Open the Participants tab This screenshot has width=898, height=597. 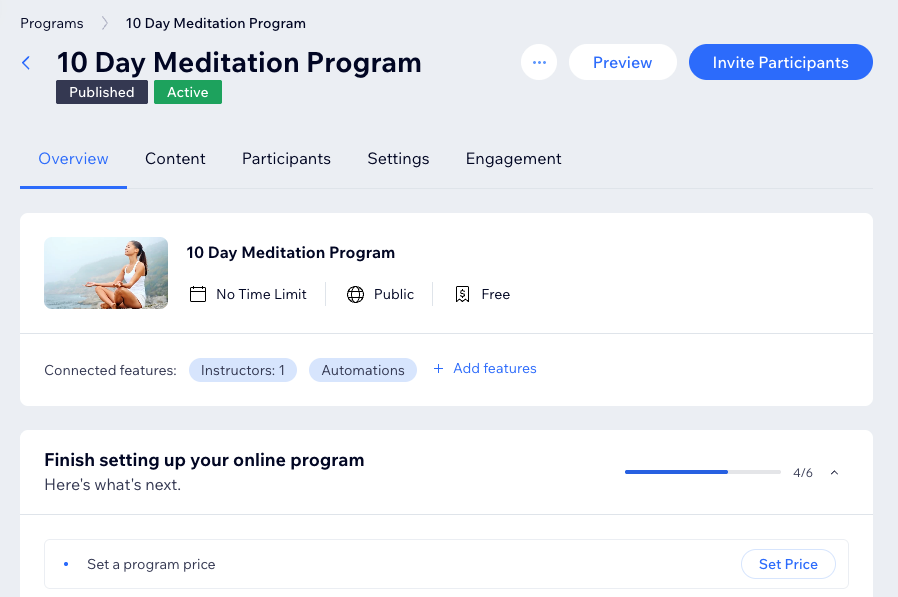coord(286,158)
